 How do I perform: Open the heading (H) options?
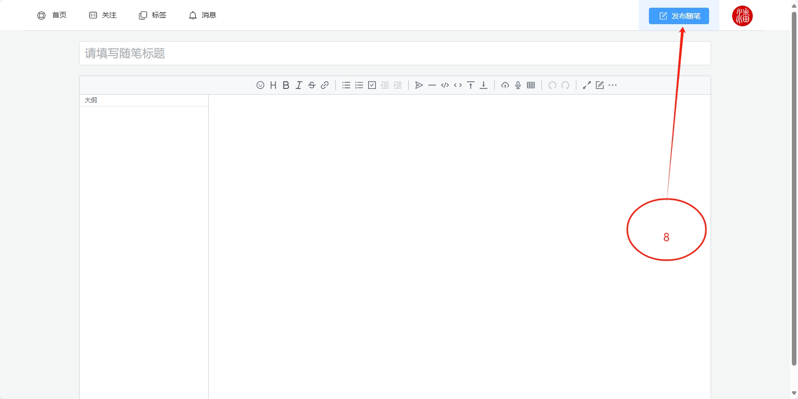273,86
